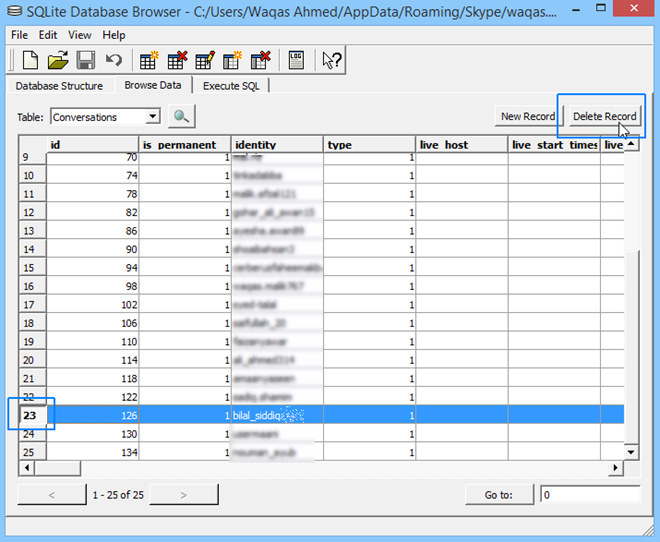The width and height of the screenshot is (660, 542).
Task: Expand the Conversations table dropdown
Action: pyautogui.click(x=153, y=116)
